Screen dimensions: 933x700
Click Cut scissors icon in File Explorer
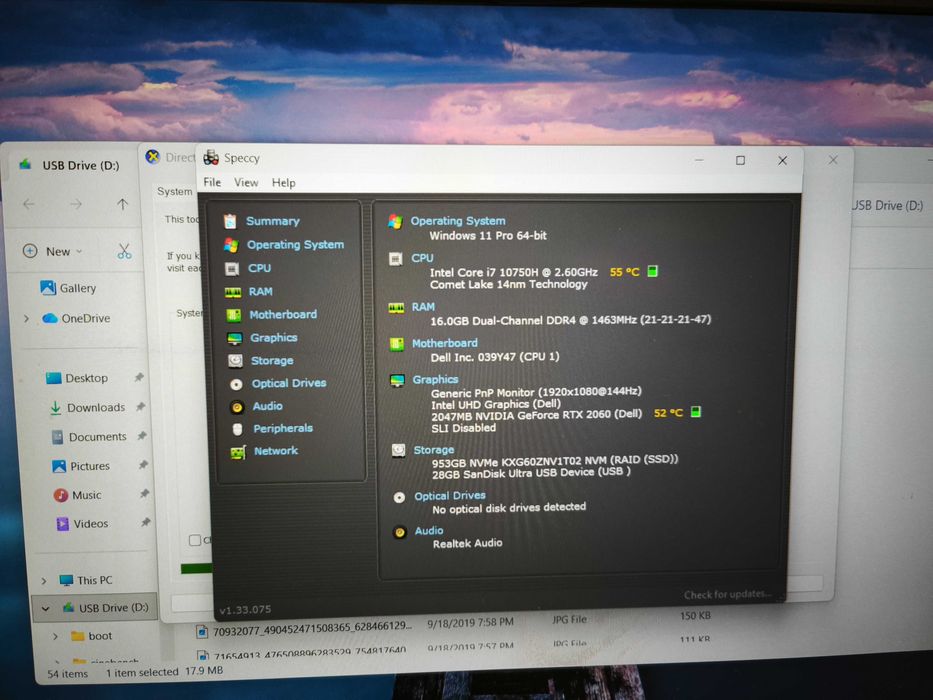tap(124, 251)
